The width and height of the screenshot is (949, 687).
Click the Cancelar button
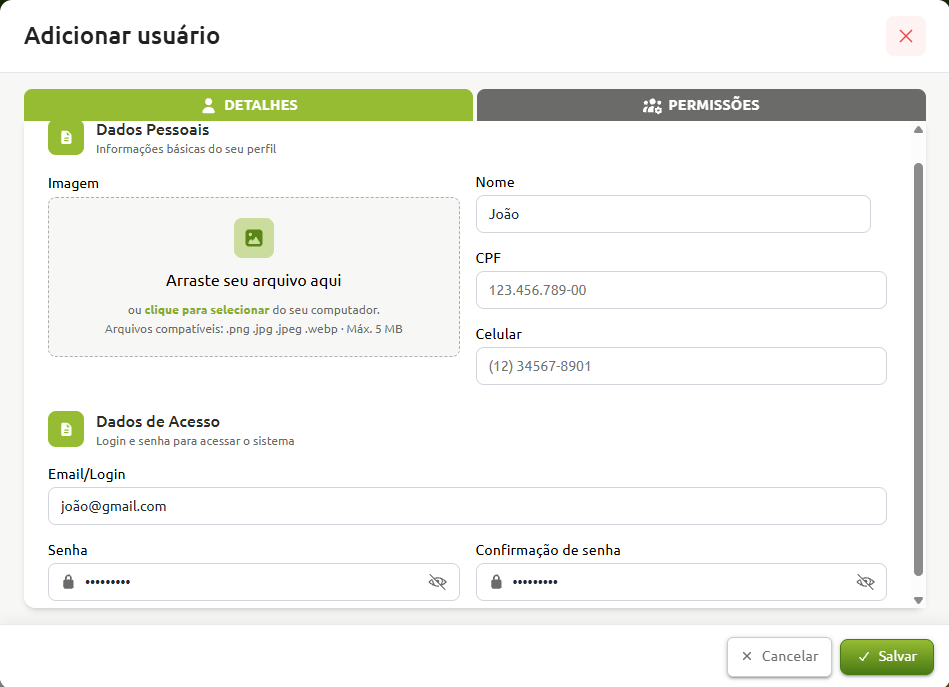click(x=779, y=656)
